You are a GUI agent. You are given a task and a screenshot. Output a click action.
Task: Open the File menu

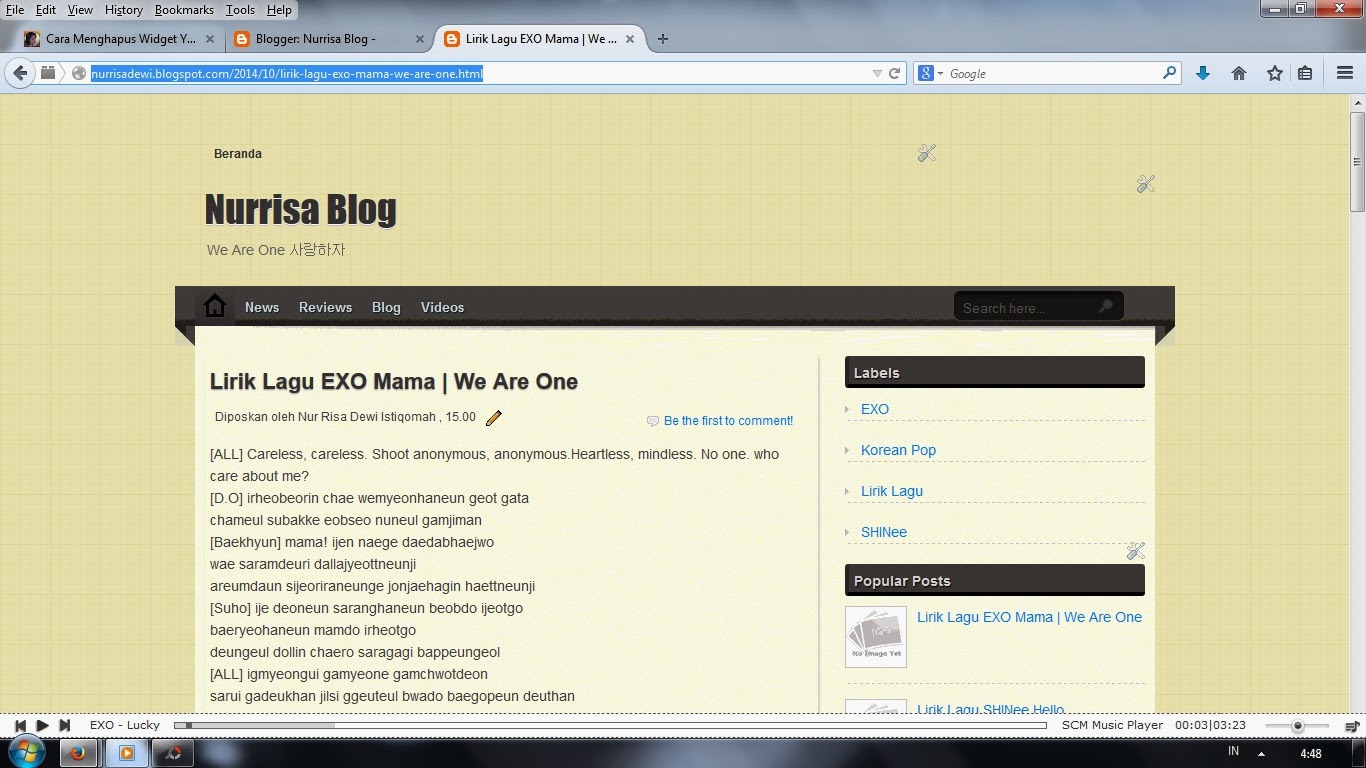pyautogui.click(x=15, y=10)
